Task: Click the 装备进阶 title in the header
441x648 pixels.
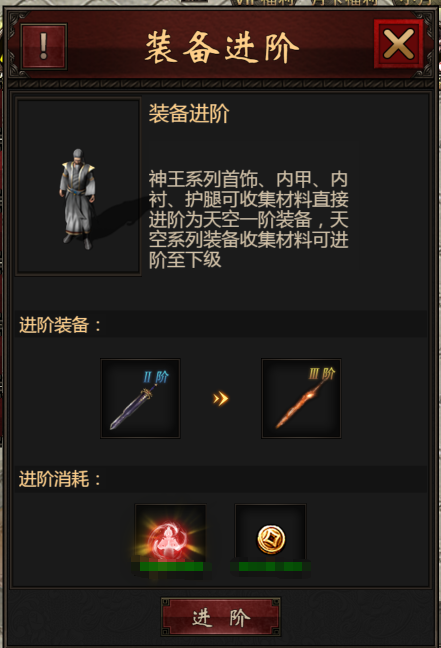Action: [x=222, y=48]
